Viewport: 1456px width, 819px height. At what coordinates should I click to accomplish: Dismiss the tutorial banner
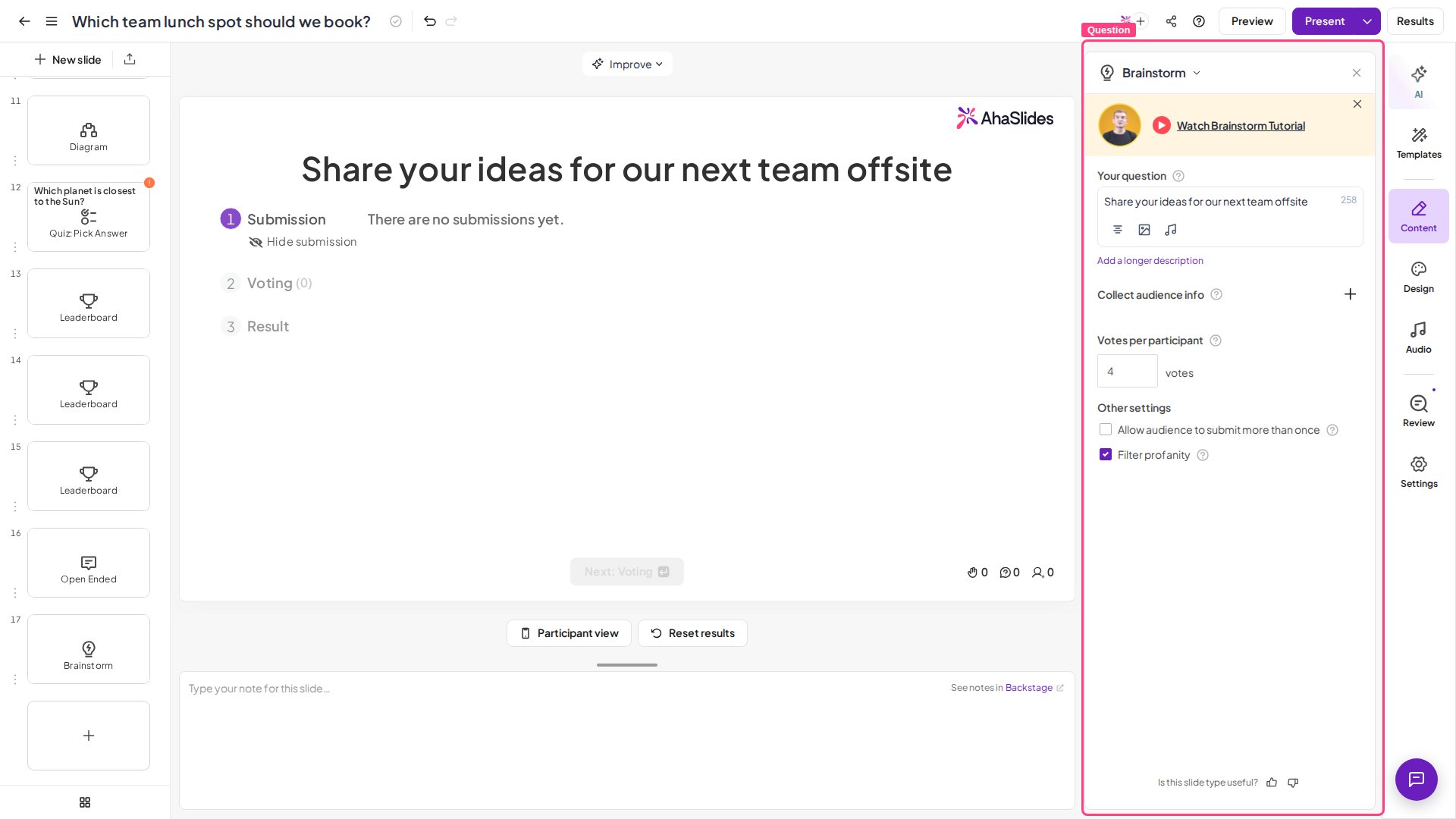coord(1357,104)
